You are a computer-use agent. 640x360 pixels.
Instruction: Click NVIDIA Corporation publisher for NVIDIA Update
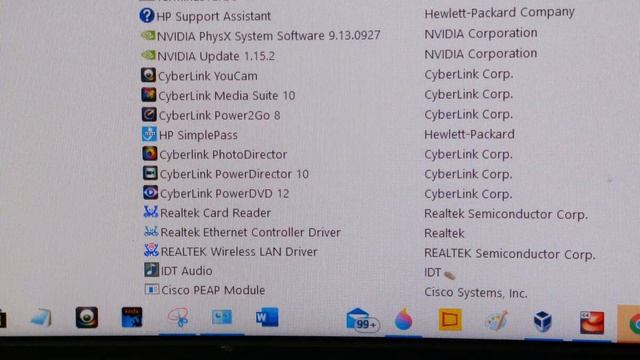point(481,53)
